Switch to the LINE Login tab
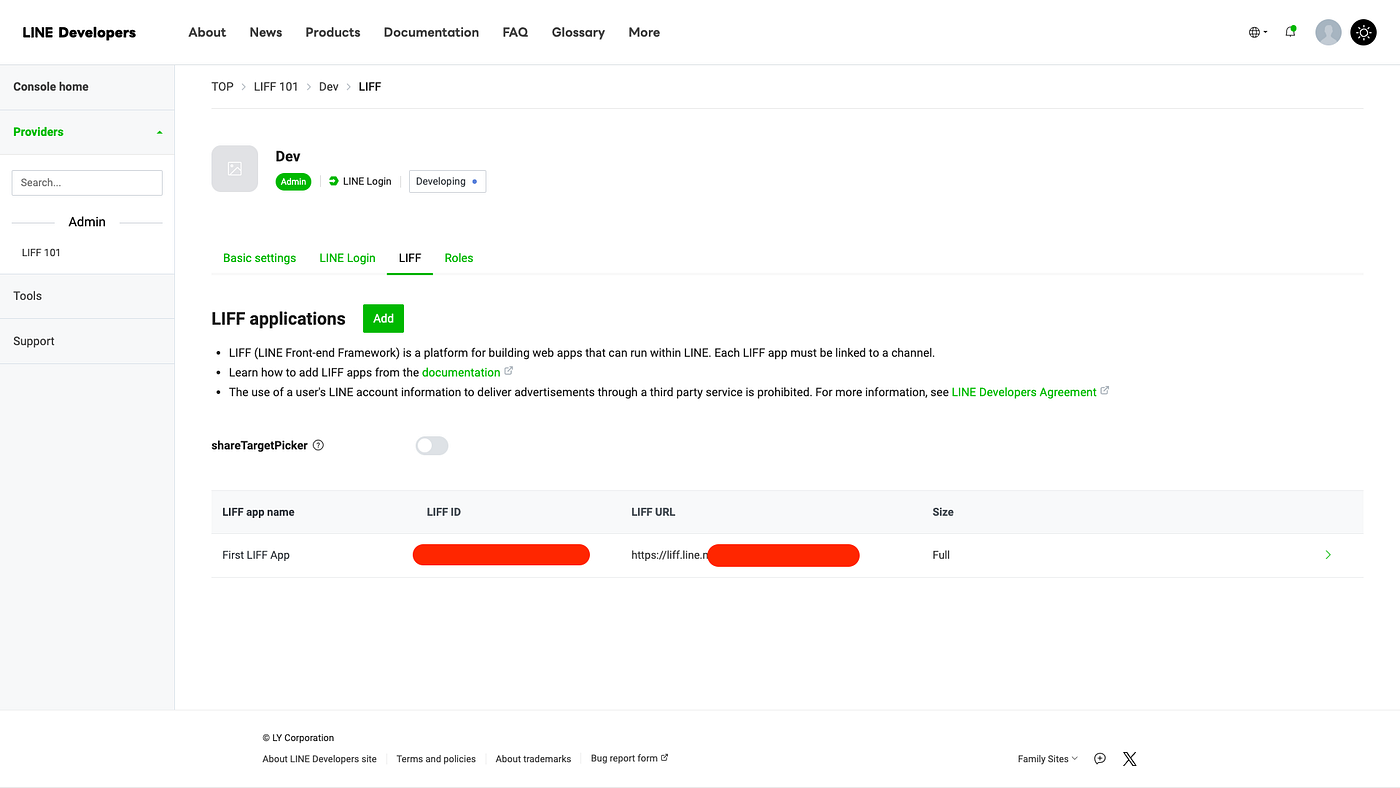 347,258
